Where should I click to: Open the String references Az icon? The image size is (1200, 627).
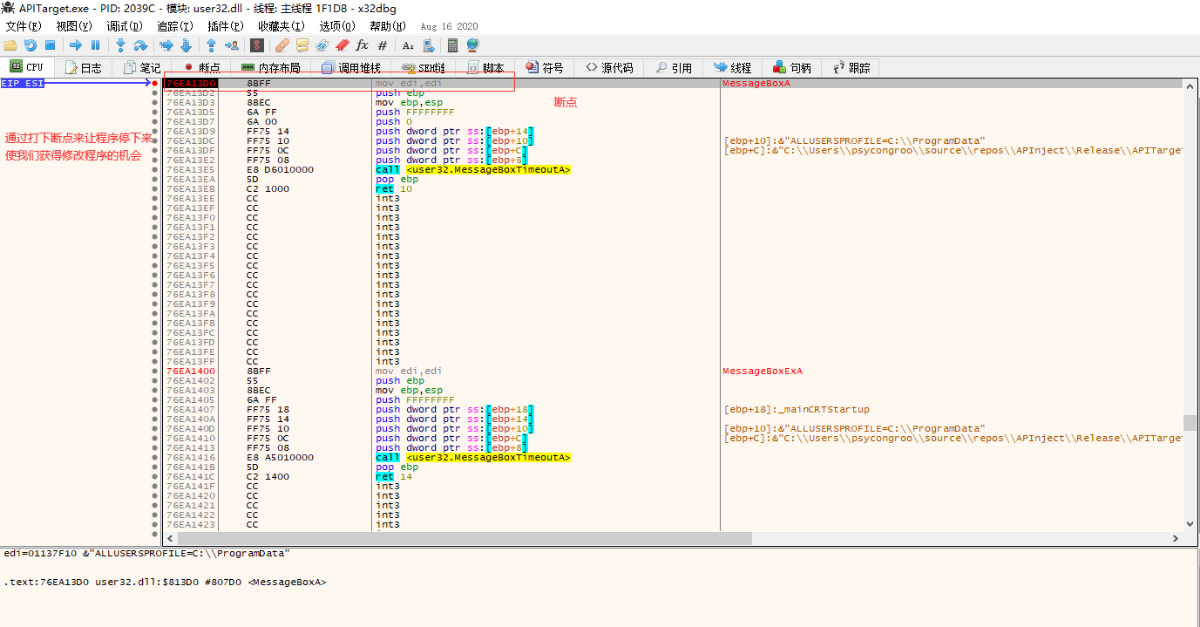click(408, 45)
